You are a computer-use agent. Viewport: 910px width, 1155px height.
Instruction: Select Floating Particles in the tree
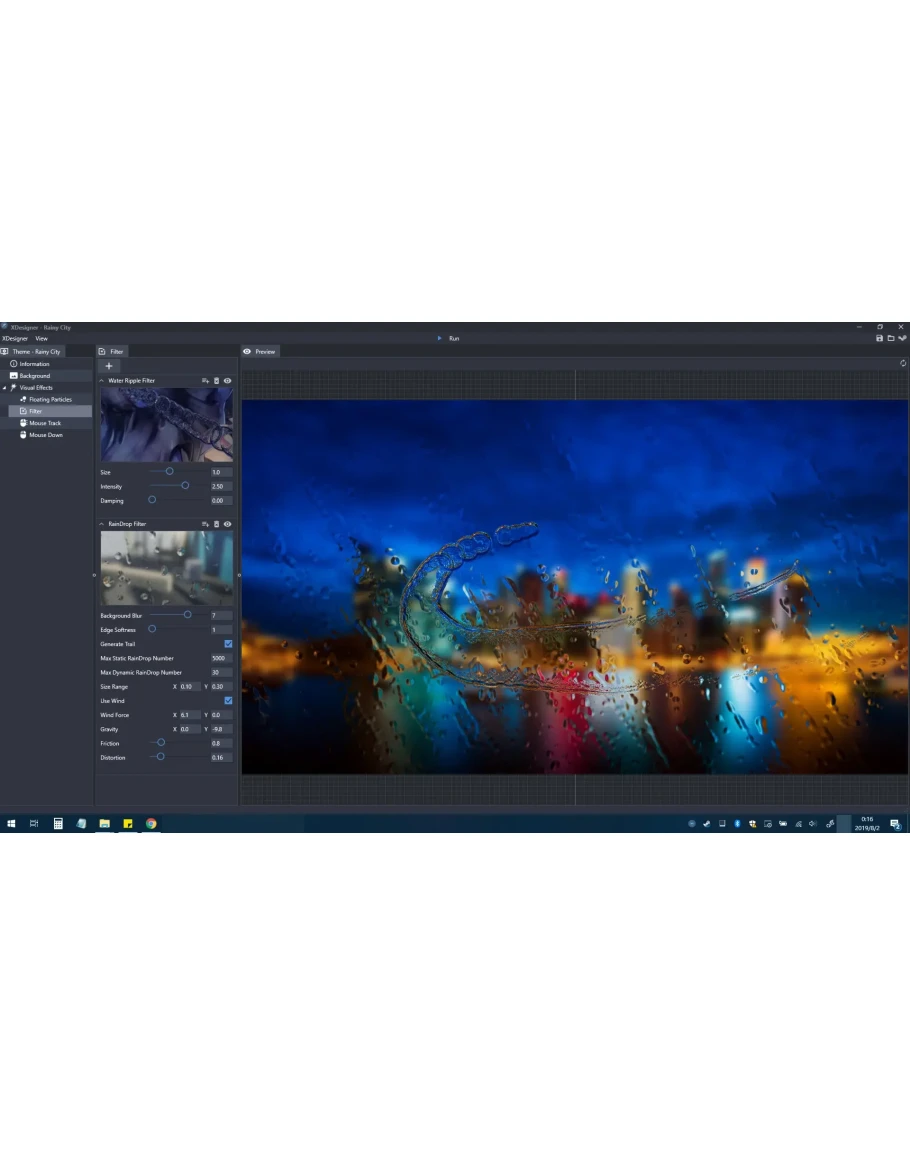click(50, 399)
